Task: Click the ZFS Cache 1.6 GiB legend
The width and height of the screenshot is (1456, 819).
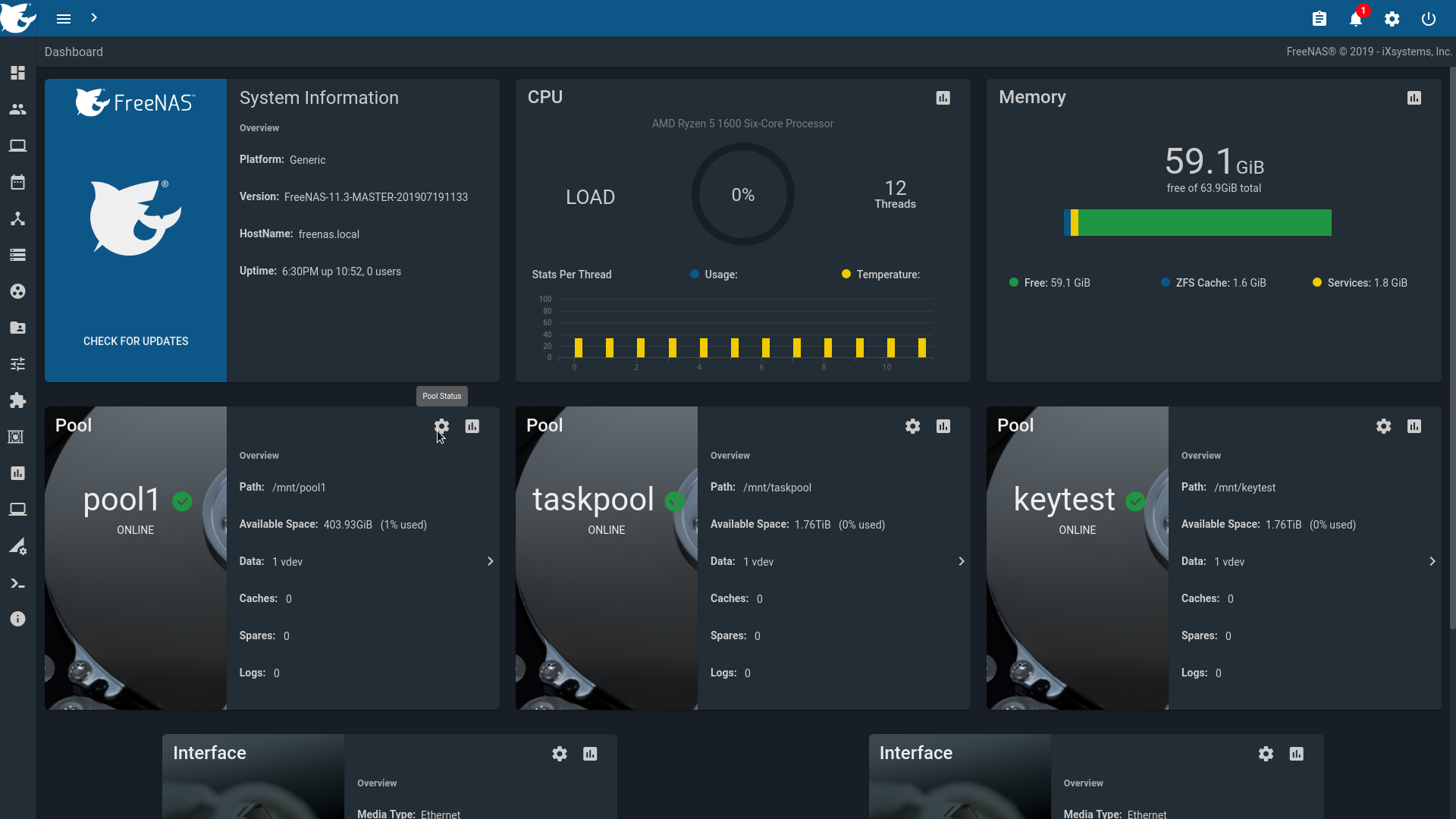Action: [x=1213, y=283]
